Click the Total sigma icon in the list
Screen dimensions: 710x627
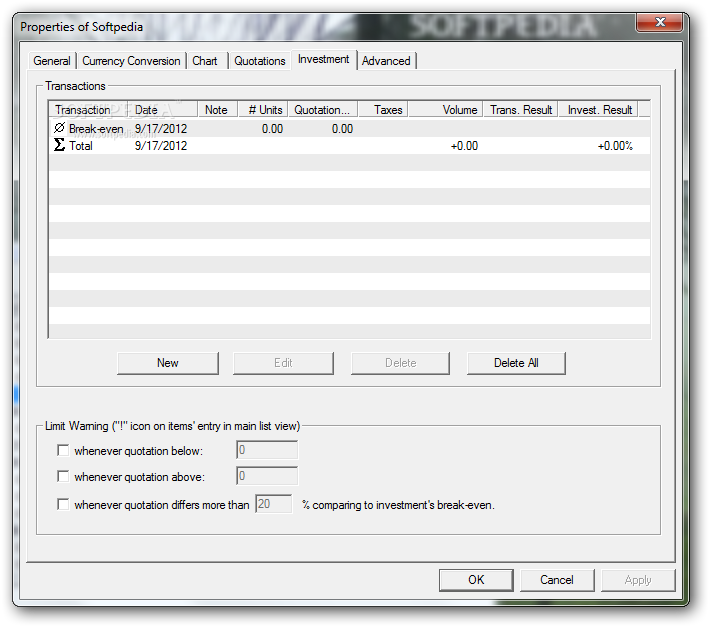pos(59,146)
